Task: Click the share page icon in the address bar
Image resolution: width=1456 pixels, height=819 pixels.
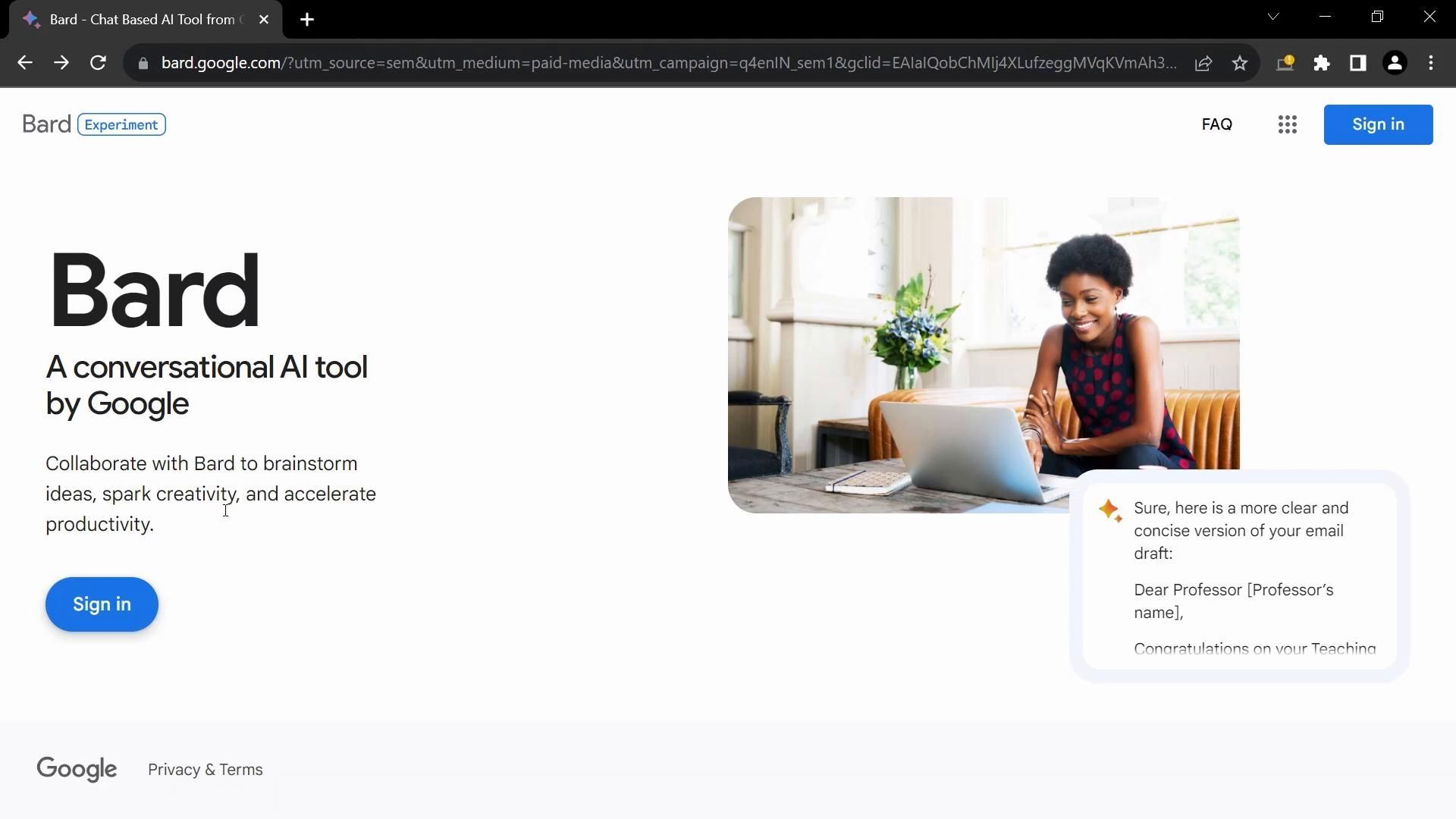Action: coord(1203,63)
